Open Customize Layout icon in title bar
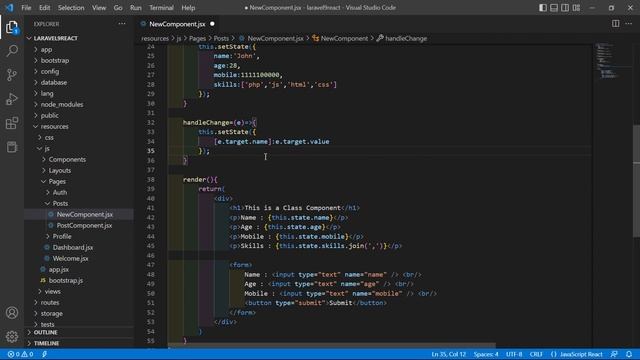The width and height of the screenshot is (640, 360). [576, 8]
